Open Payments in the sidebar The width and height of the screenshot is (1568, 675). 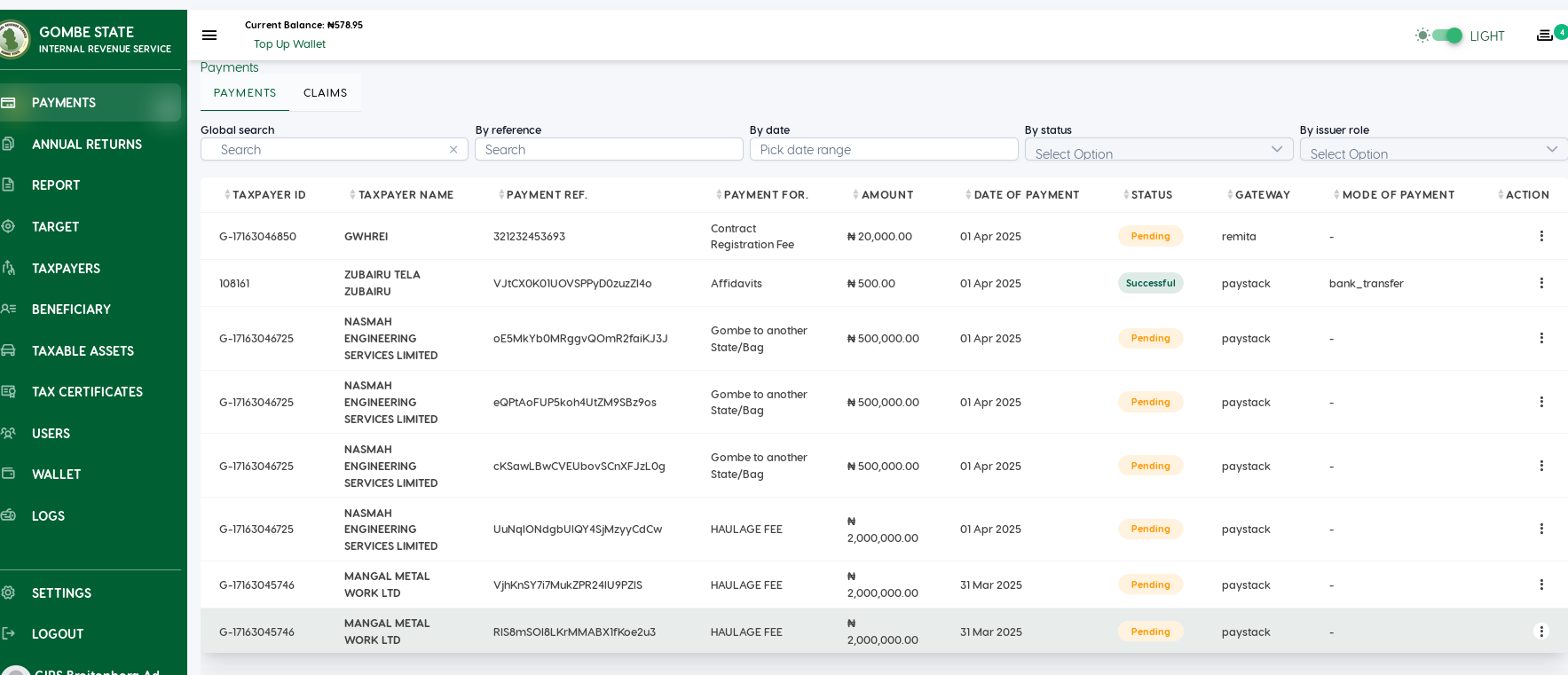pyautogui.click(x=91, y=103)
